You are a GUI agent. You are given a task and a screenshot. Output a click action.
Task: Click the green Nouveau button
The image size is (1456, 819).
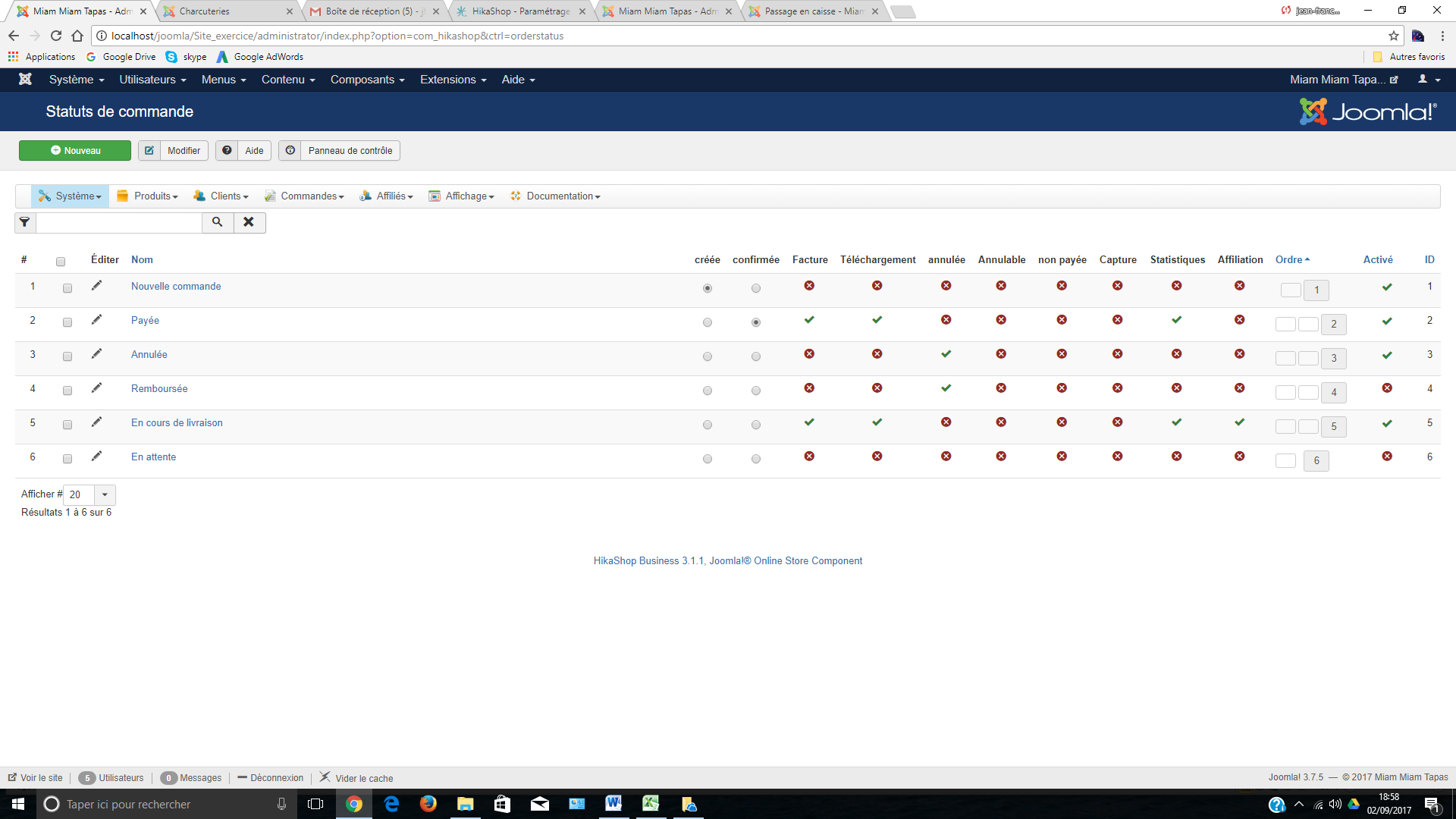(x=75, y=151)
